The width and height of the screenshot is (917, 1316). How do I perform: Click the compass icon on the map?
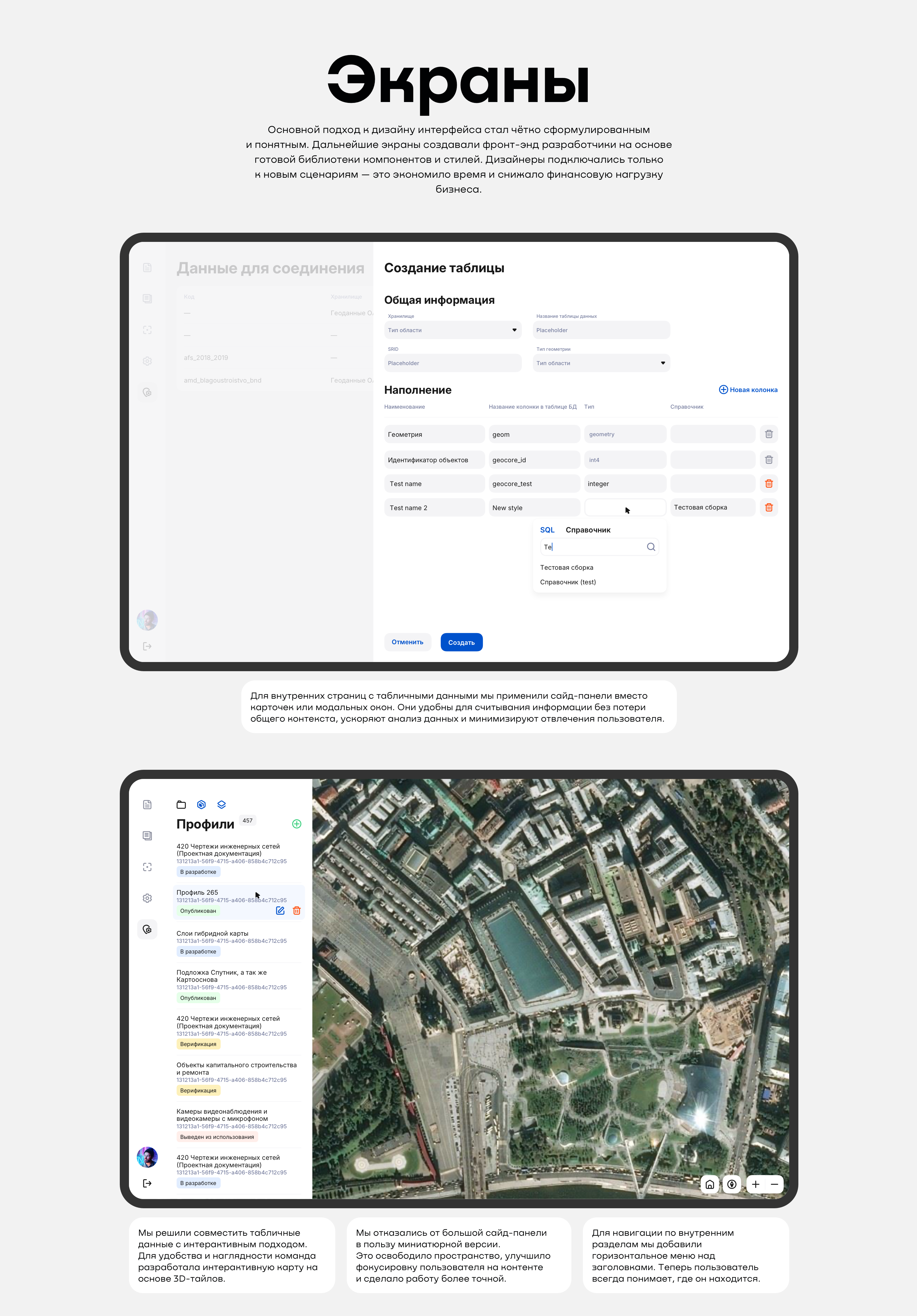(732, 1184)
